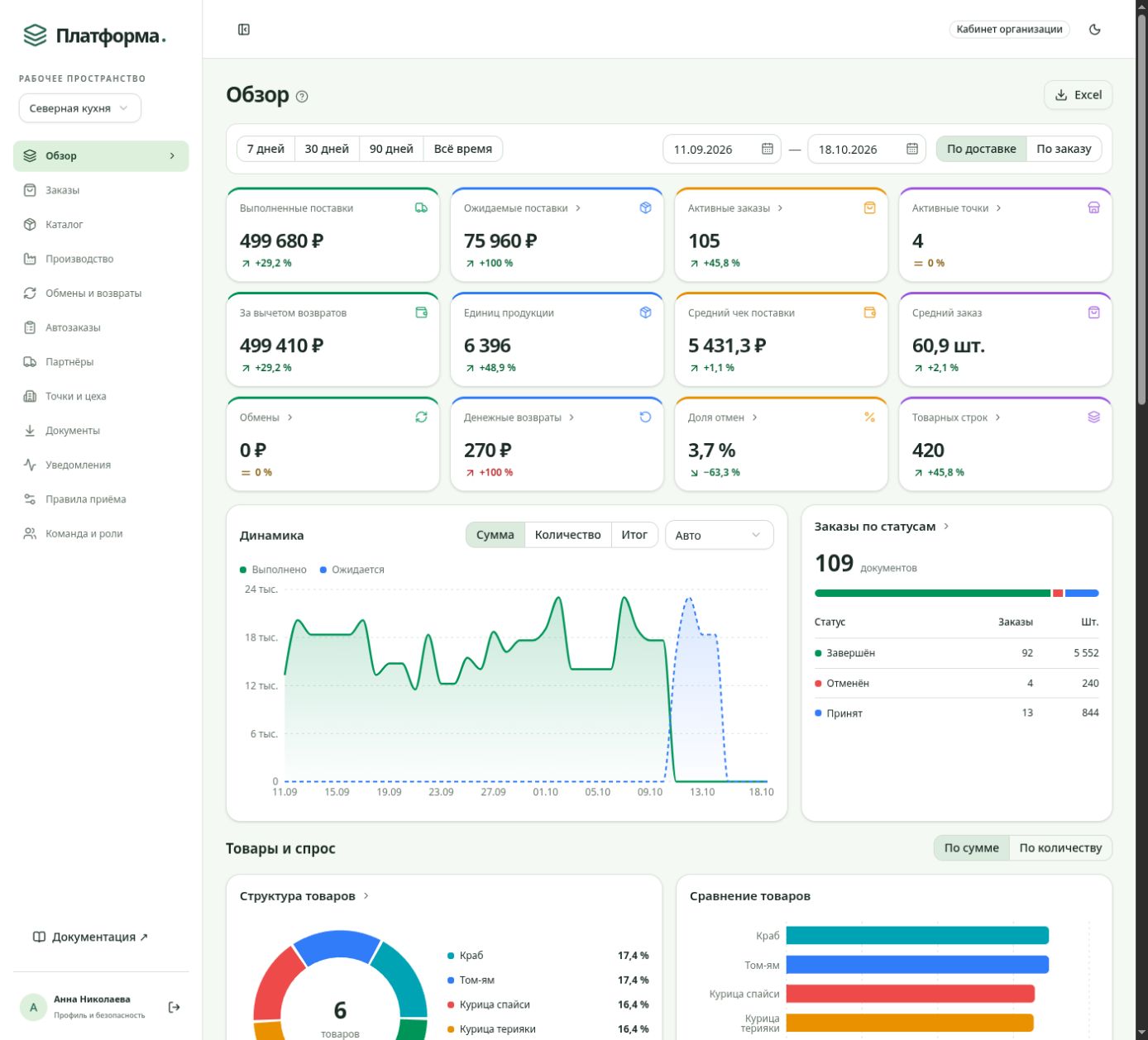Select По количеству for Товары и спрос

[1060, 847]
